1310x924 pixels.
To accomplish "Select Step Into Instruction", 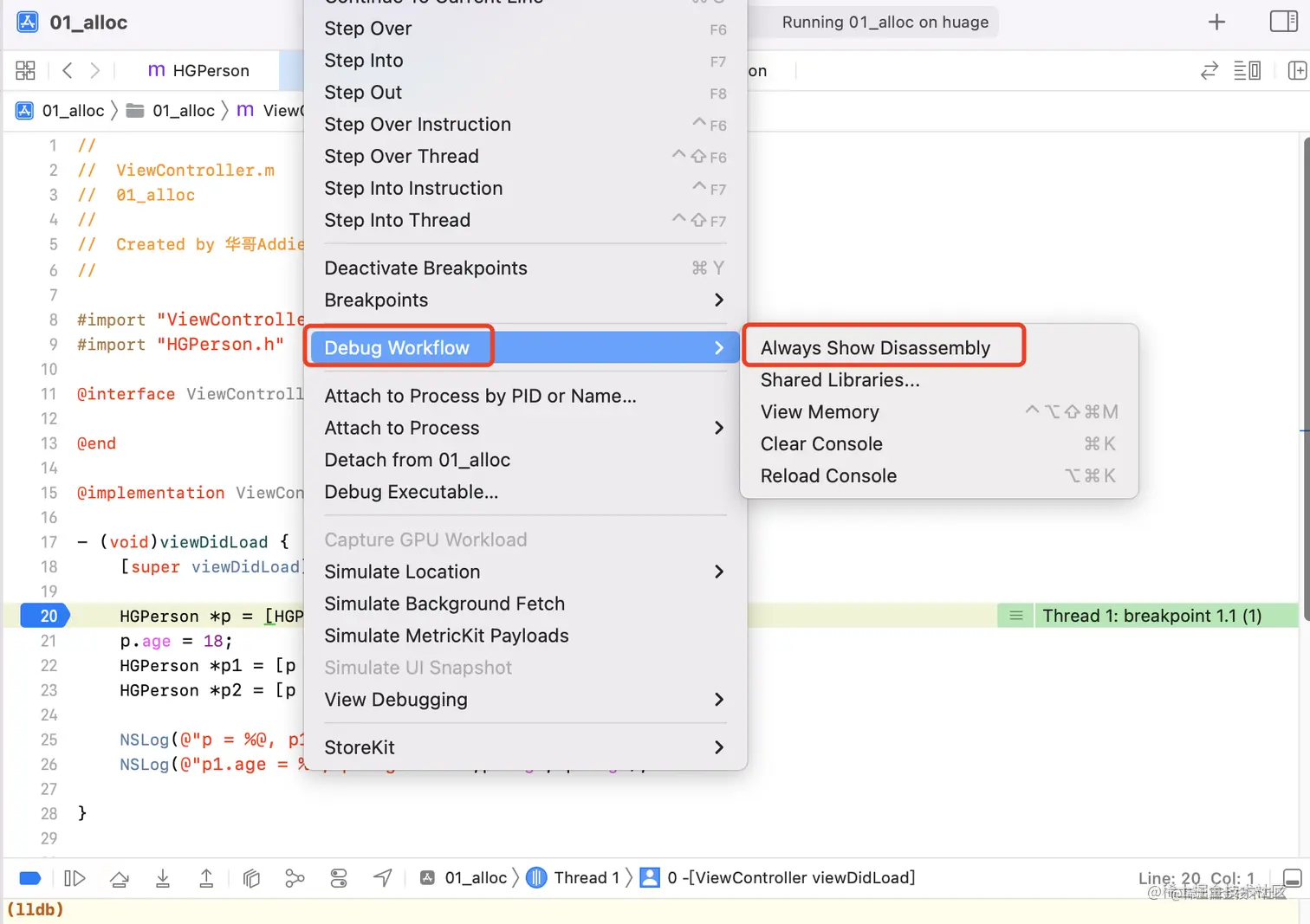I will pyautogui.click(x=525, y=189).
